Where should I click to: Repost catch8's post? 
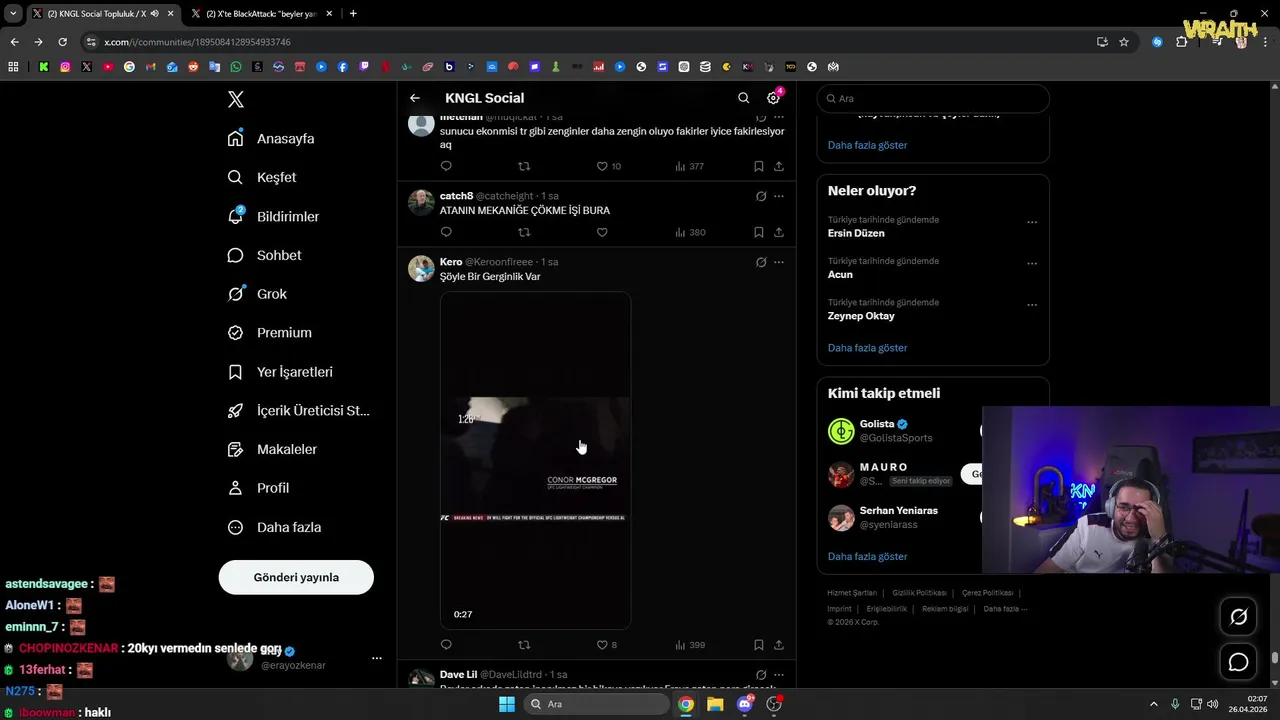[524, 232]
